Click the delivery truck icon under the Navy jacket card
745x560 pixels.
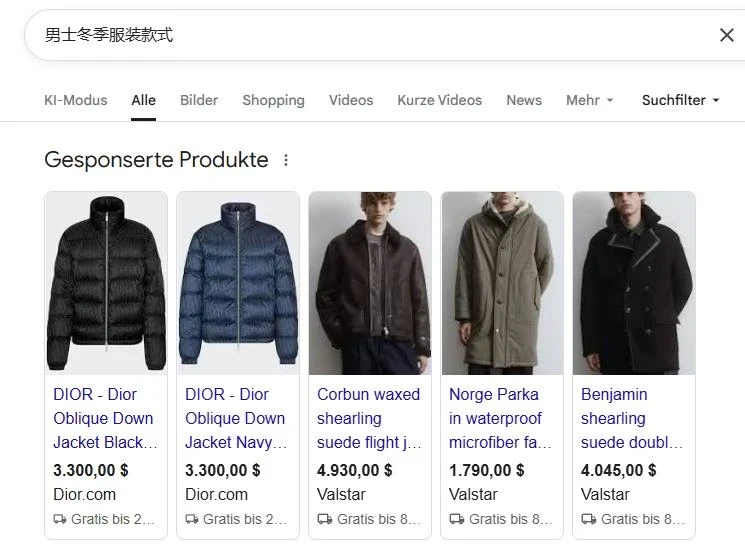tap(192, 519)
